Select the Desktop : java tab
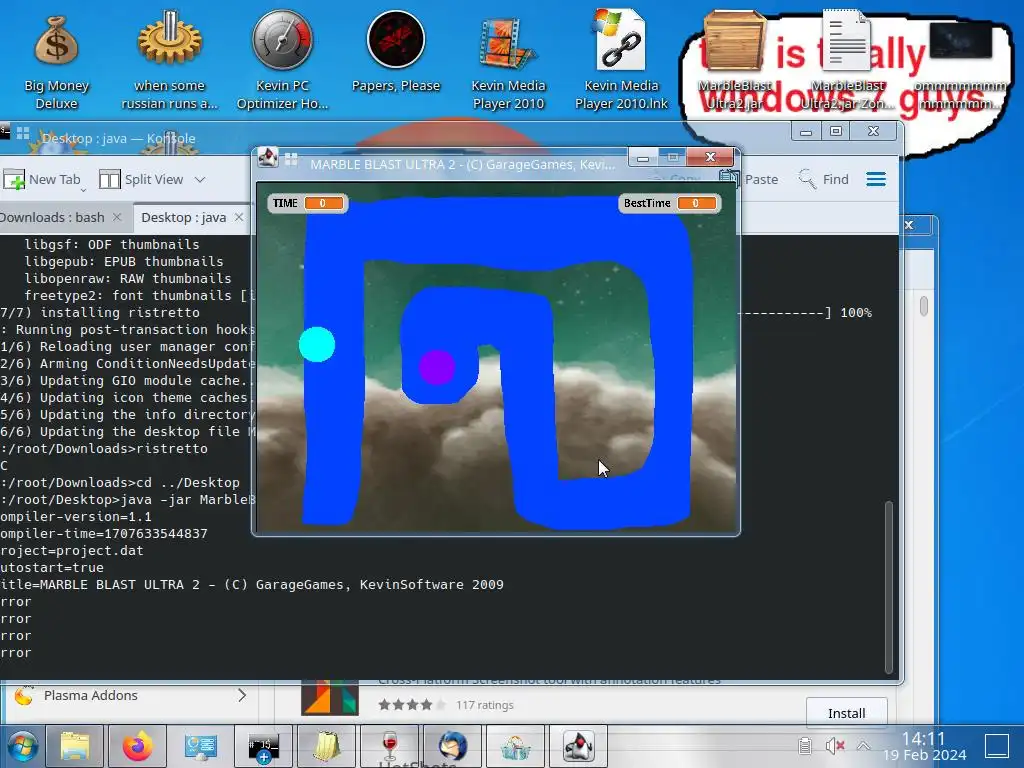The image size is (1024, 768). point(184,217)
